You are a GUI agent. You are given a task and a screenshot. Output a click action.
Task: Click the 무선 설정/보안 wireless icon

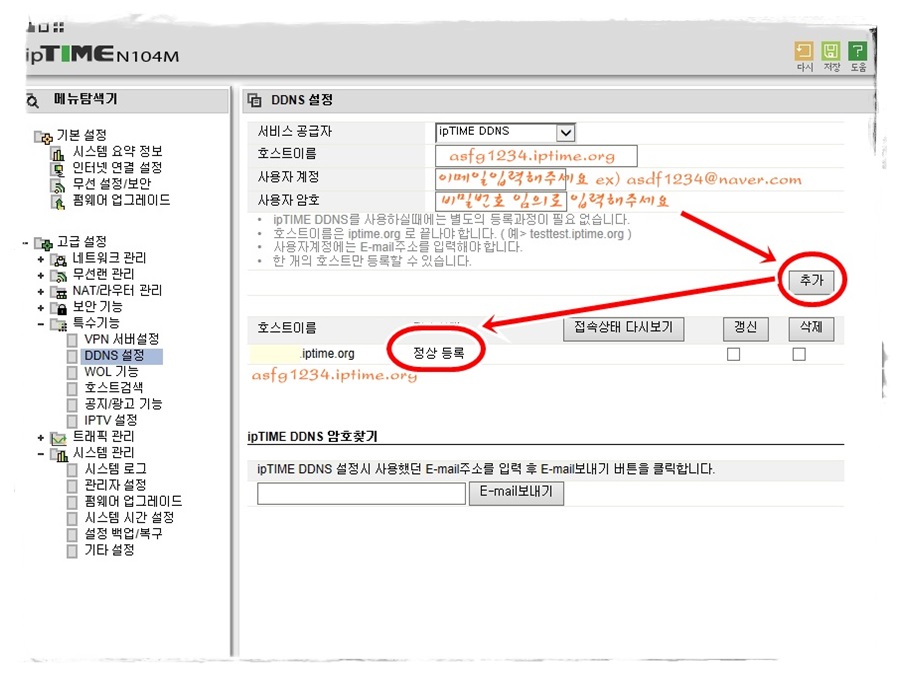58,185
